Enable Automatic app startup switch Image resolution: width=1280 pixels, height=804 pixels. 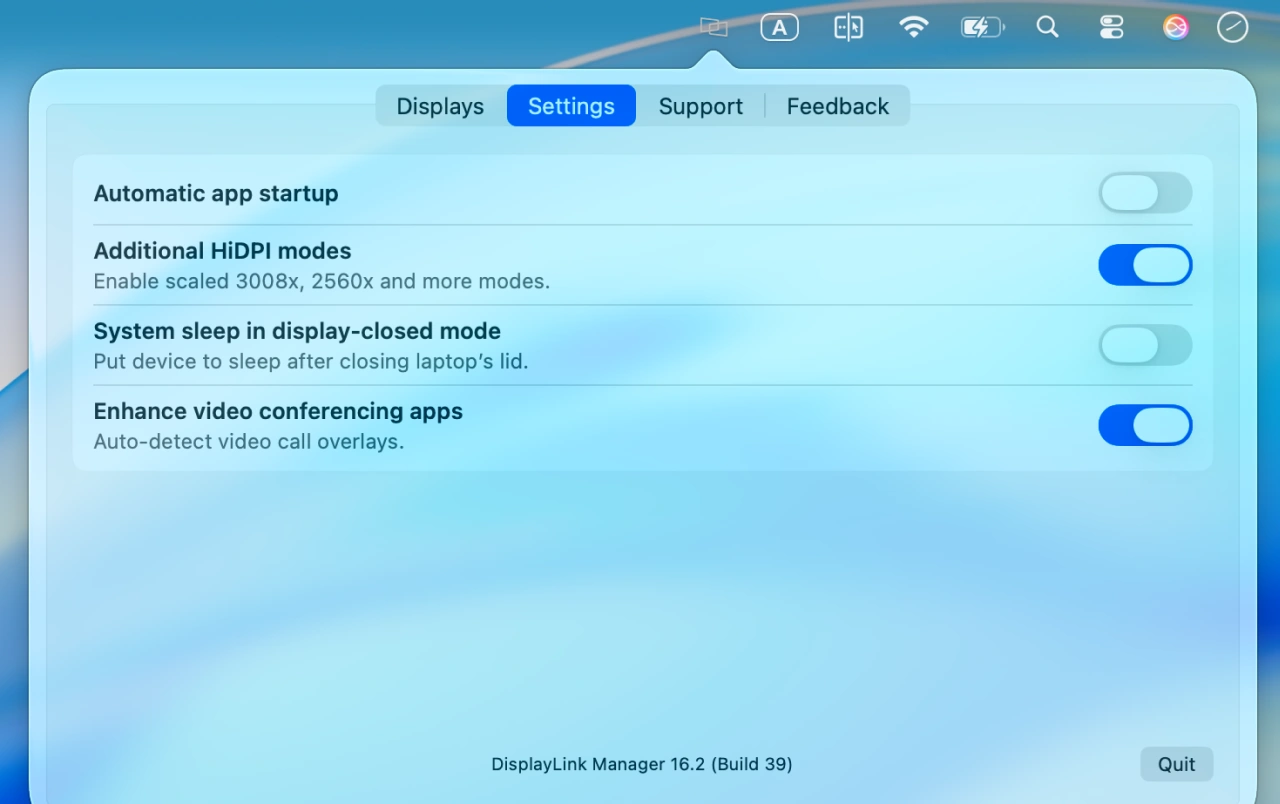[x=1145, y=192]
